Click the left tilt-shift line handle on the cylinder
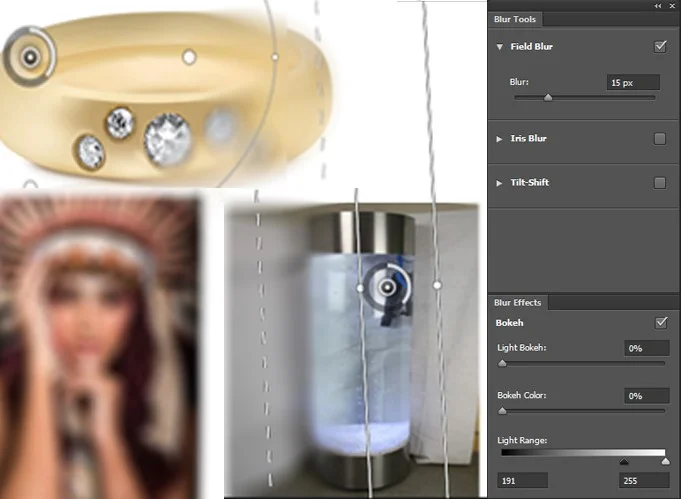The image size is (681, 499). tap(360, 288)
